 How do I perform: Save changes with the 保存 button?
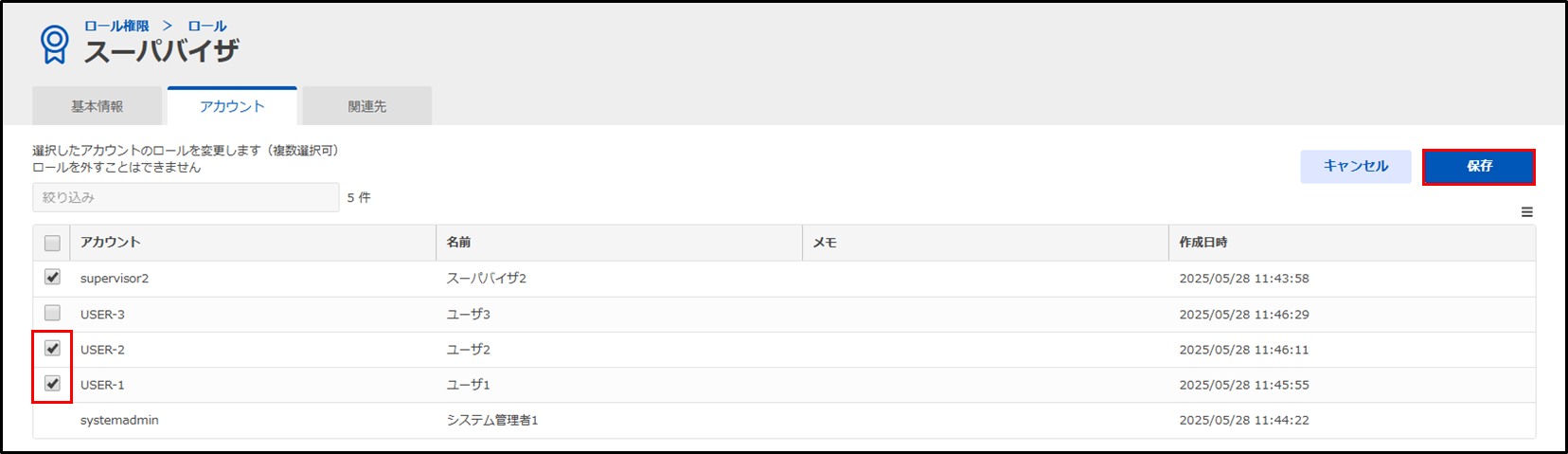[1479, 166]
